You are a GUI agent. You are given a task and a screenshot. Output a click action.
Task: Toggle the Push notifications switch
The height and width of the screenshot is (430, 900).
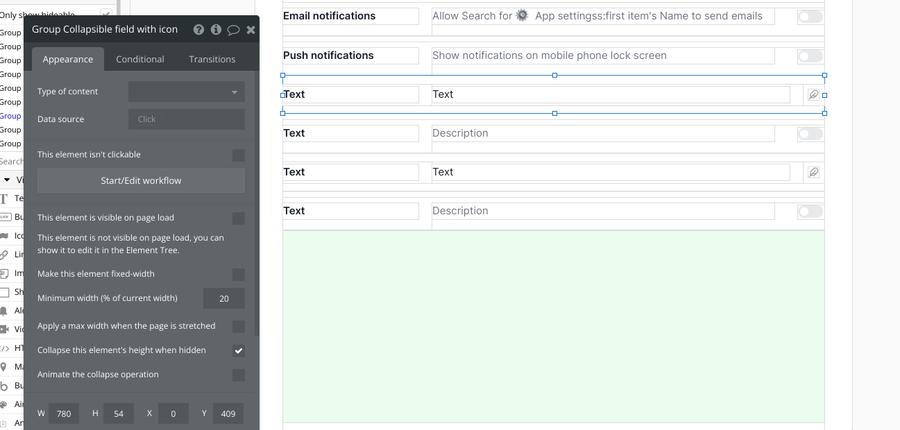[809, 56]
